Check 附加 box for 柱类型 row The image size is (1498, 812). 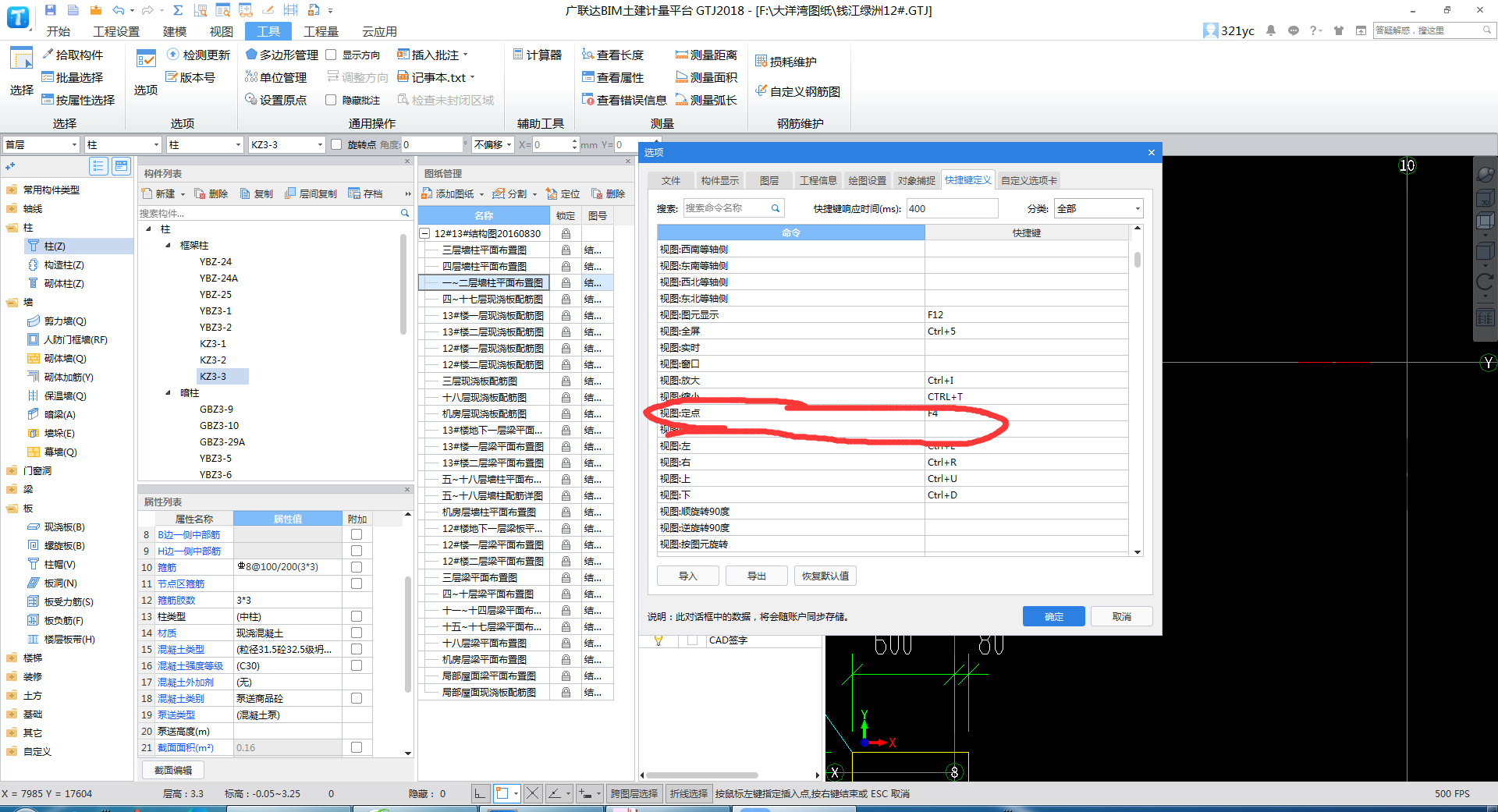[357, 616]
